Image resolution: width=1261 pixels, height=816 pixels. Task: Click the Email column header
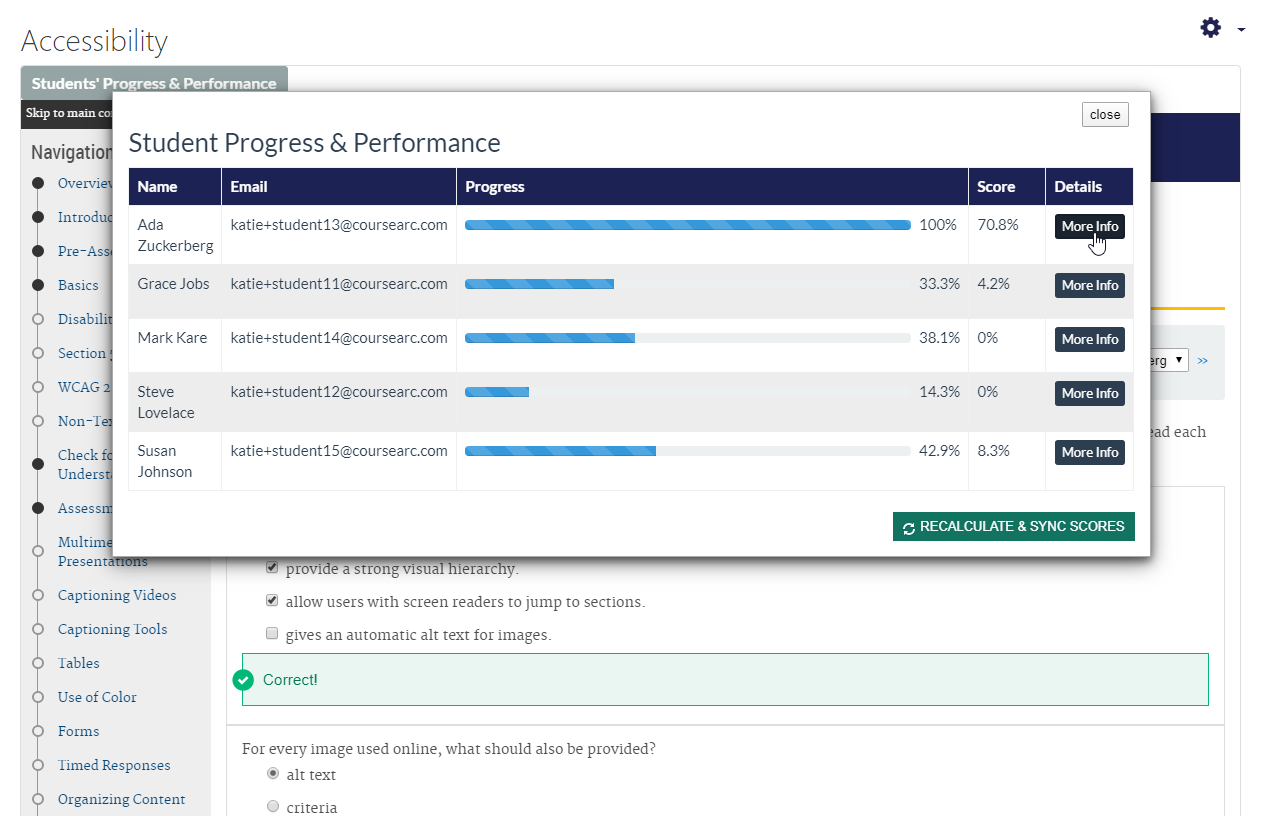339,187
